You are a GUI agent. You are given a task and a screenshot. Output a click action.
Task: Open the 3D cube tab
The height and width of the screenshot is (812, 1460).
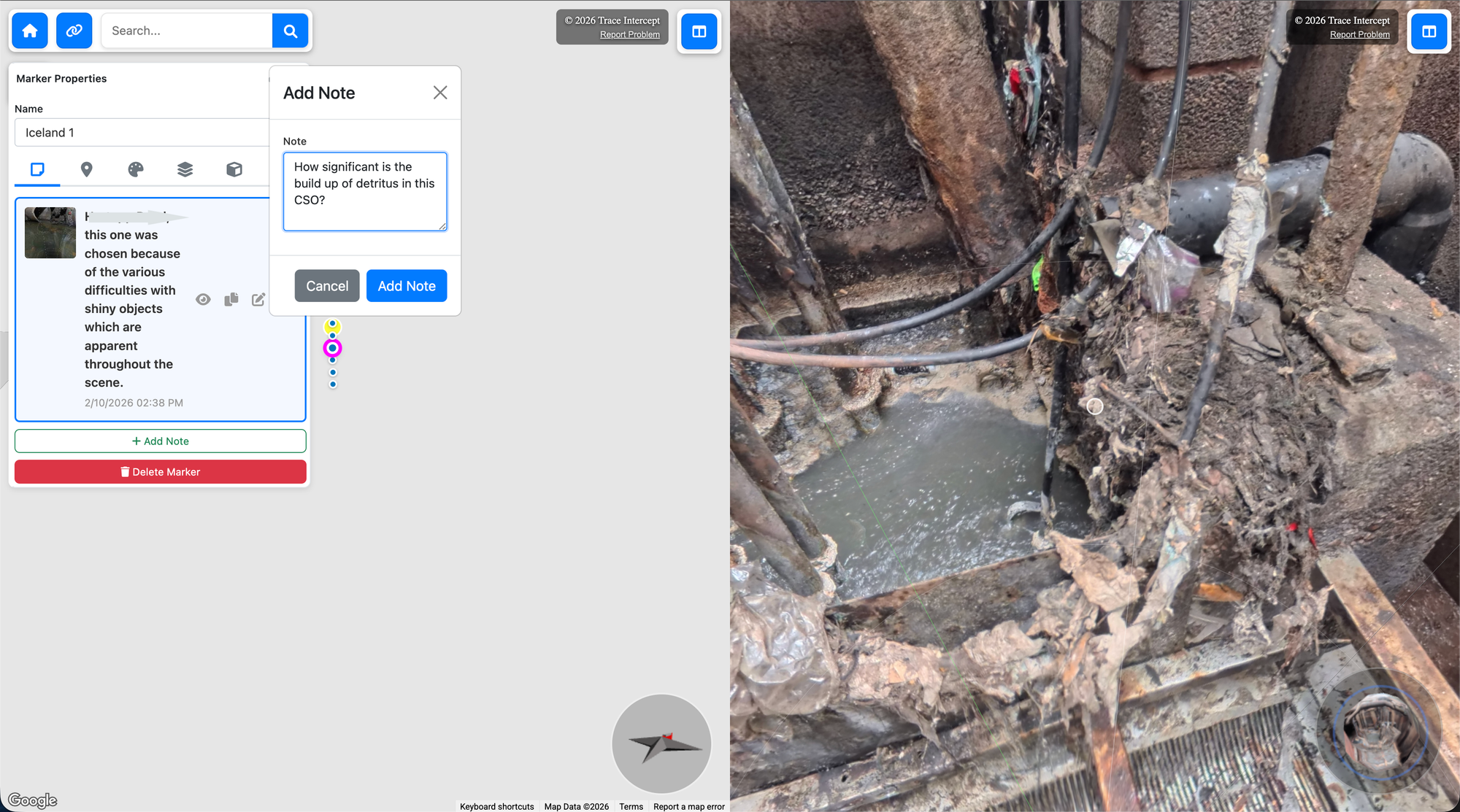point(234,169)
